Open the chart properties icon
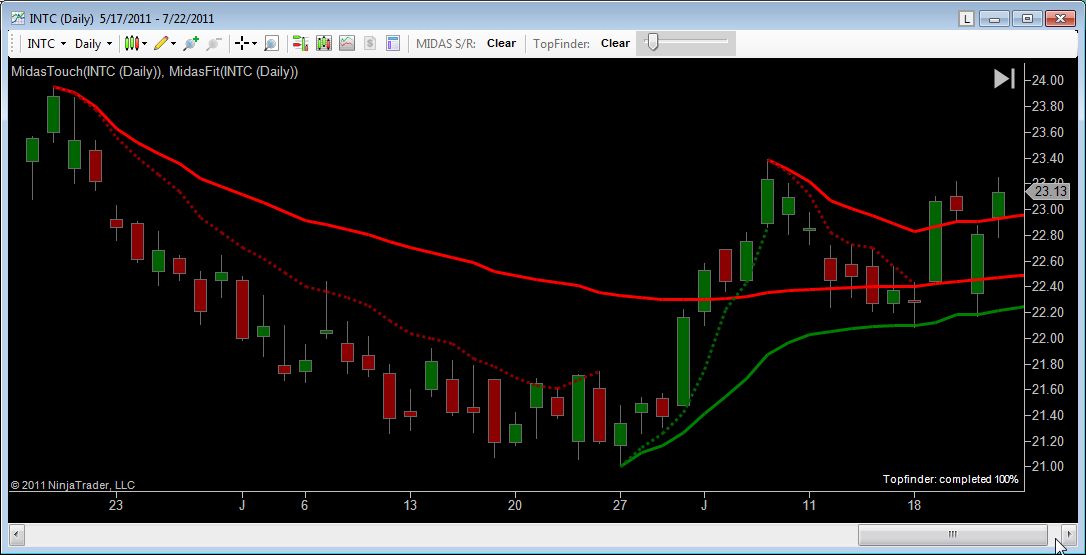Viewport: 1086px width, 555px height. tap(393, 43)
